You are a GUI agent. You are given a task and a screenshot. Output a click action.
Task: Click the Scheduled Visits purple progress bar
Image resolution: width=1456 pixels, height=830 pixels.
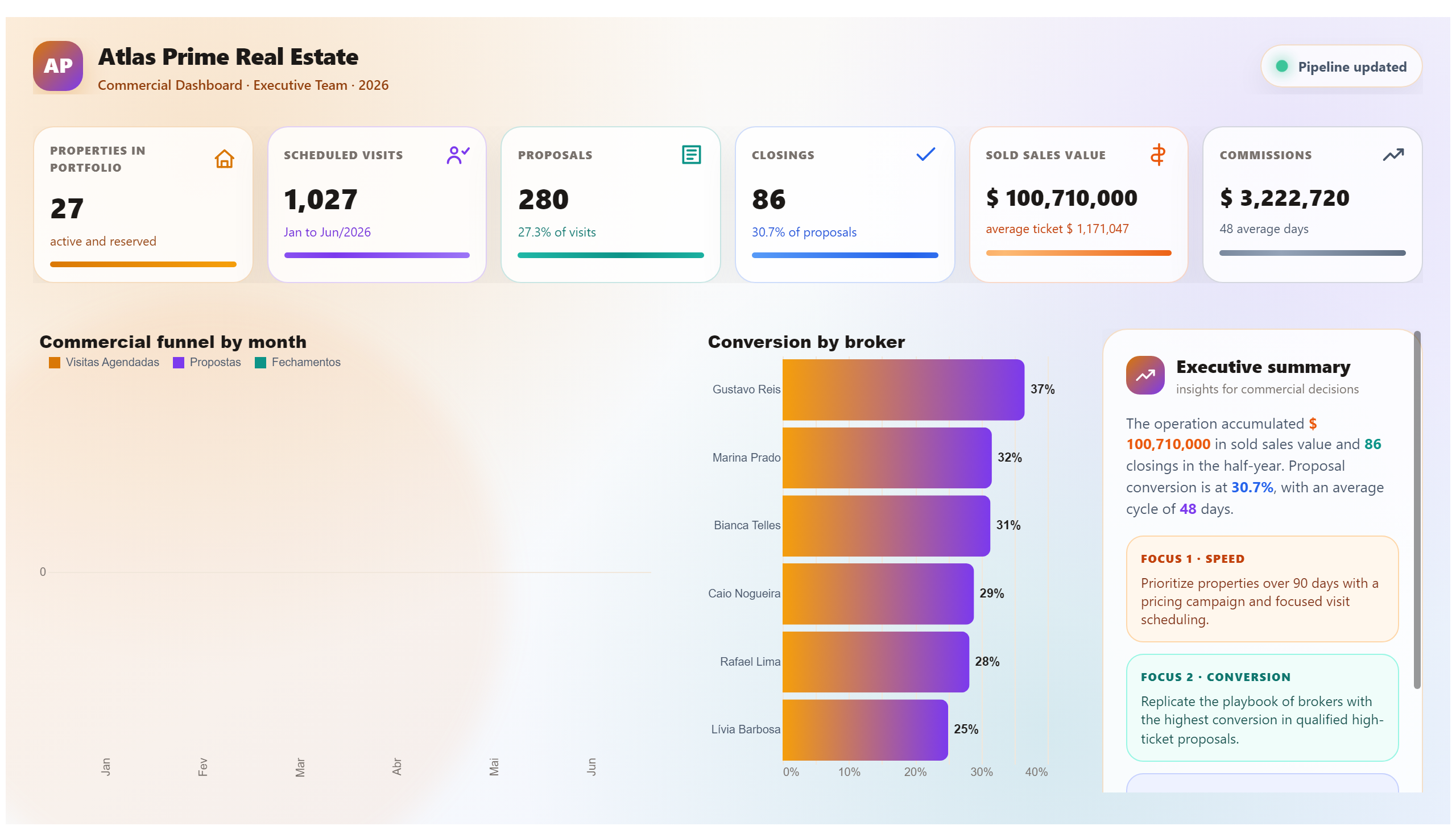tap(377, 255)
